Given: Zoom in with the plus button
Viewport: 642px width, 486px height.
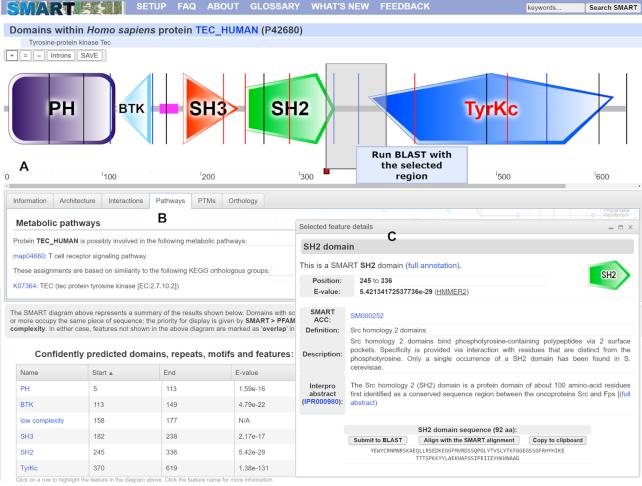Looking at the screenshot, I should point(12,55).
